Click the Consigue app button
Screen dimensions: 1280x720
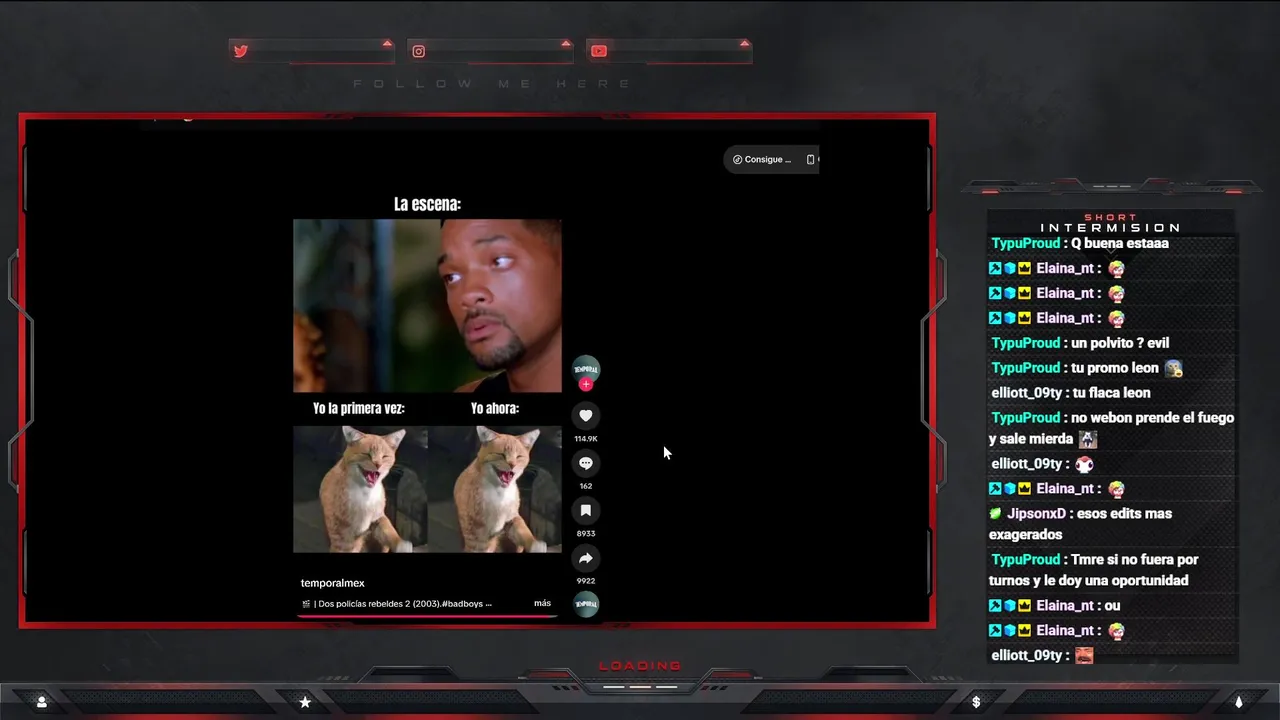click(x=762, y=159)
